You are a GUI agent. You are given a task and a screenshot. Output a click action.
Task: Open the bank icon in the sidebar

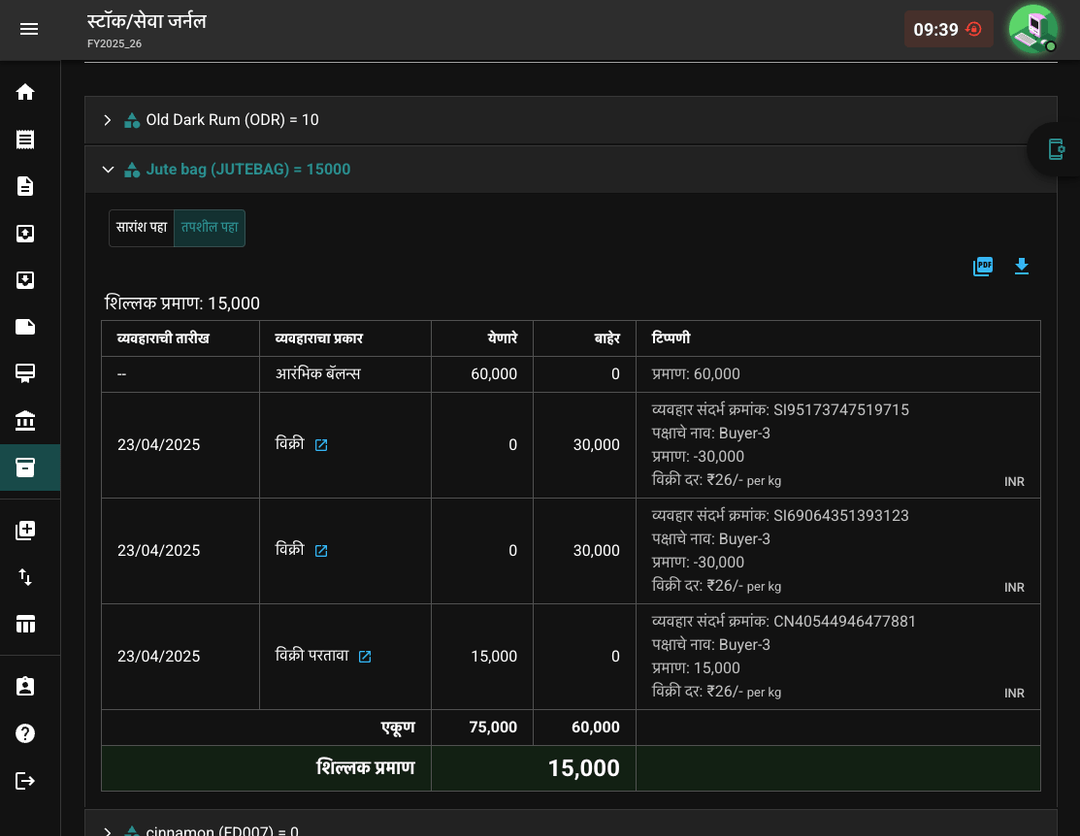[x=25, y=420]
